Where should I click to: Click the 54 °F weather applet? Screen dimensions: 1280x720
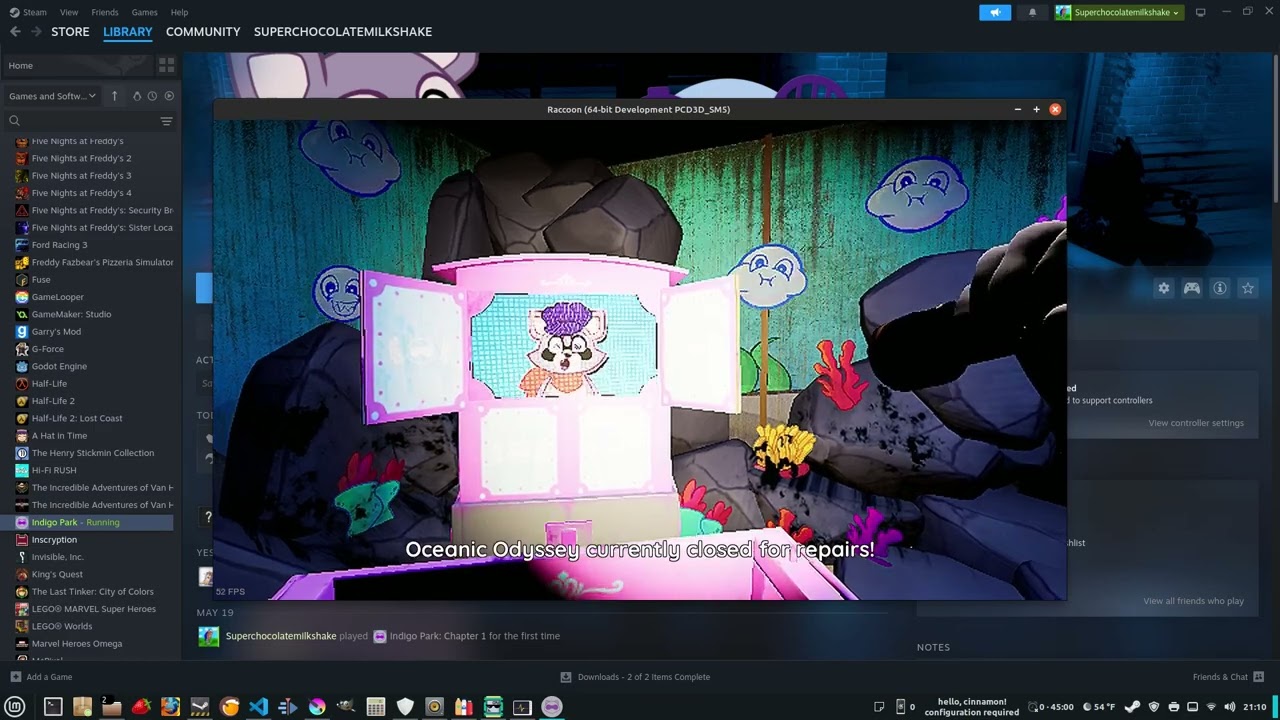click(x=1098, y=707)
